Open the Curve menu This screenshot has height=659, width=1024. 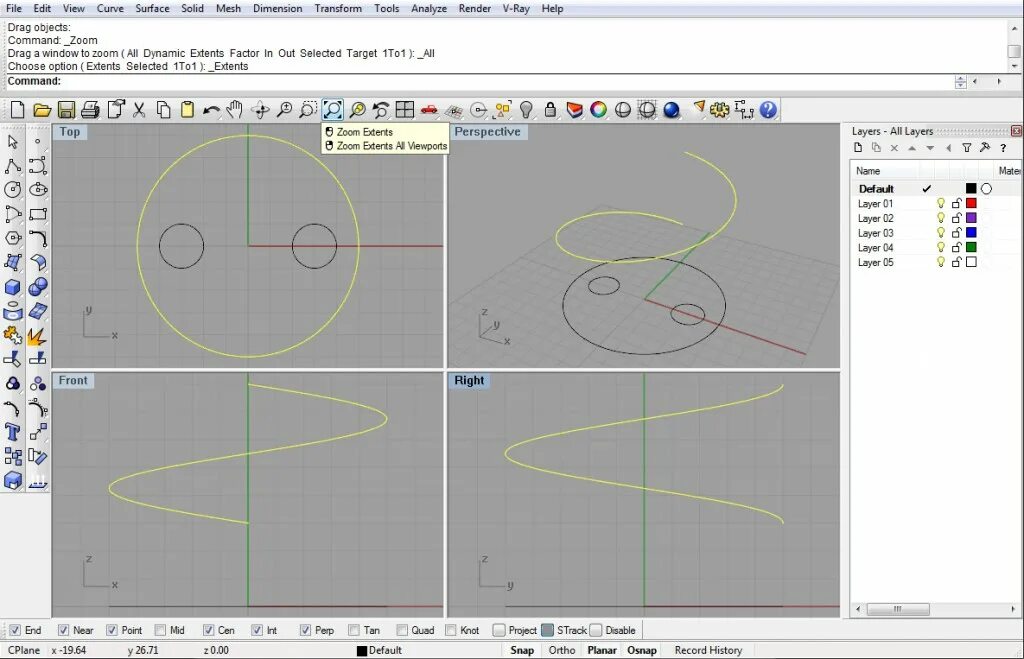110,8
